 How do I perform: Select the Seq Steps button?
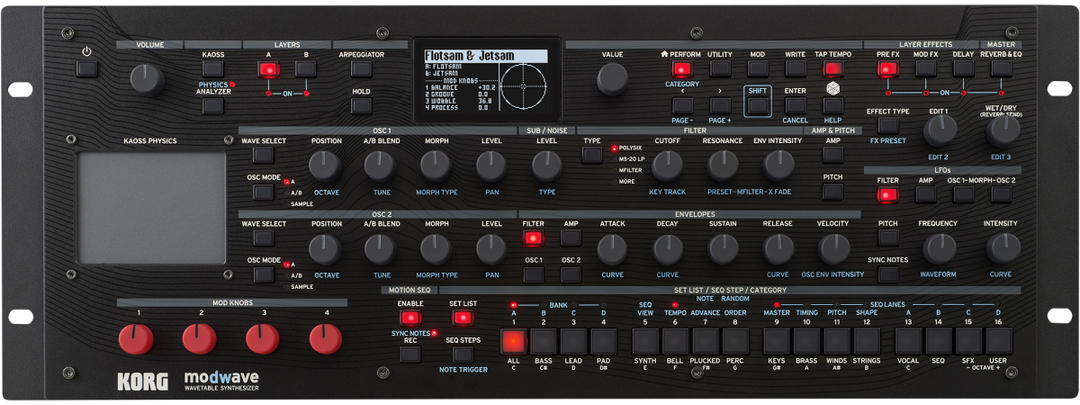[463, 354]
